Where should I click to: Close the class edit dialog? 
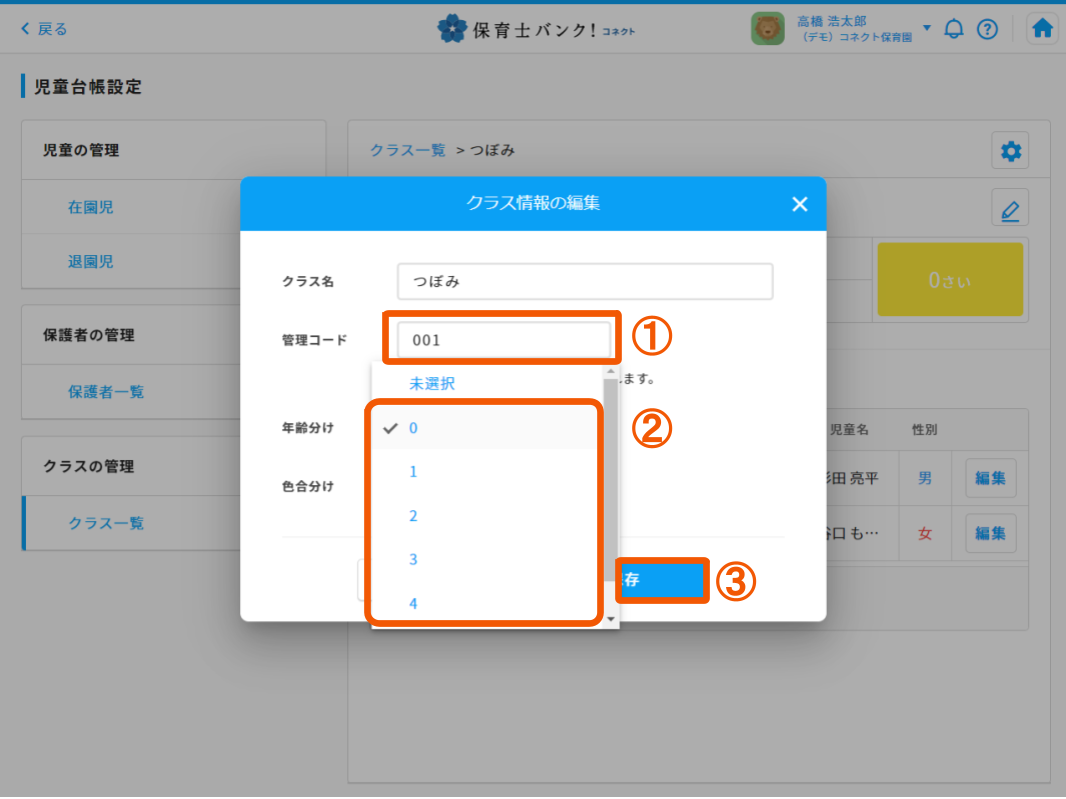799,204
